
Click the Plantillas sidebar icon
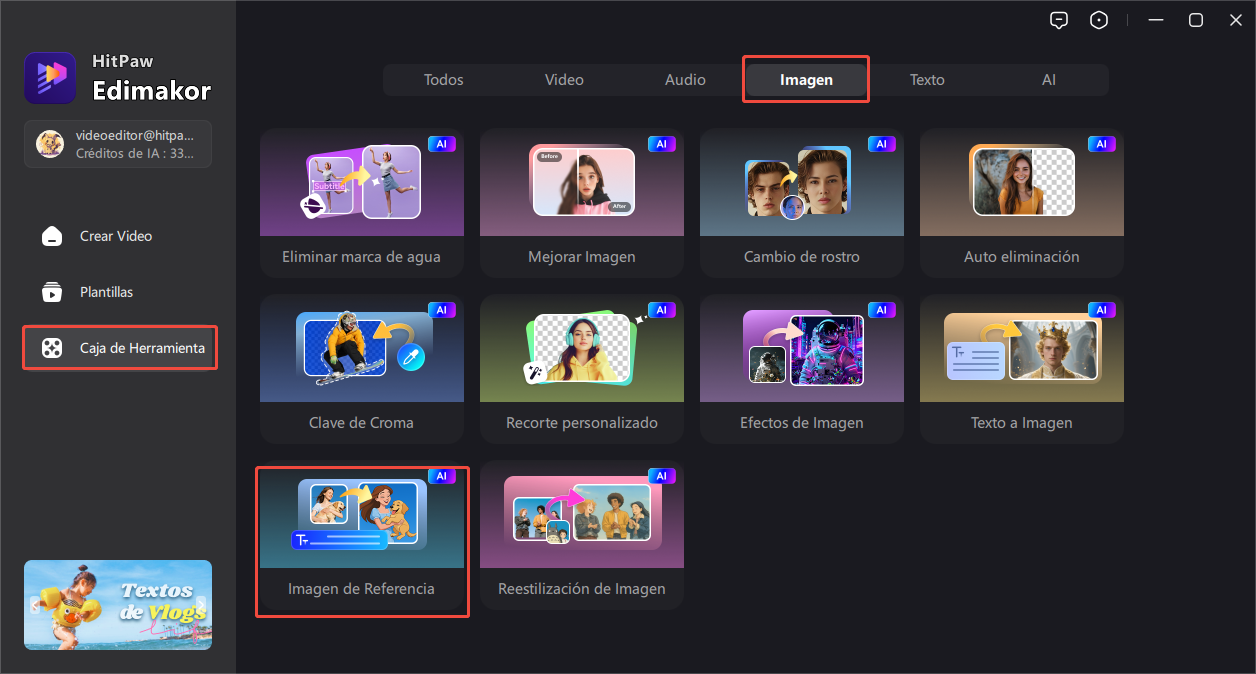coord(51,292)
